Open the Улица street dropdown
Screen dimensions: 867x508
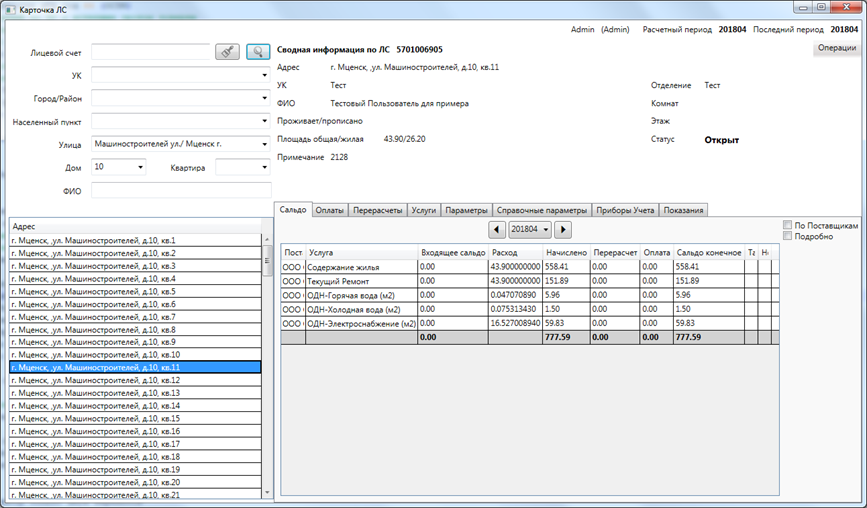click(x=264, y=144)
